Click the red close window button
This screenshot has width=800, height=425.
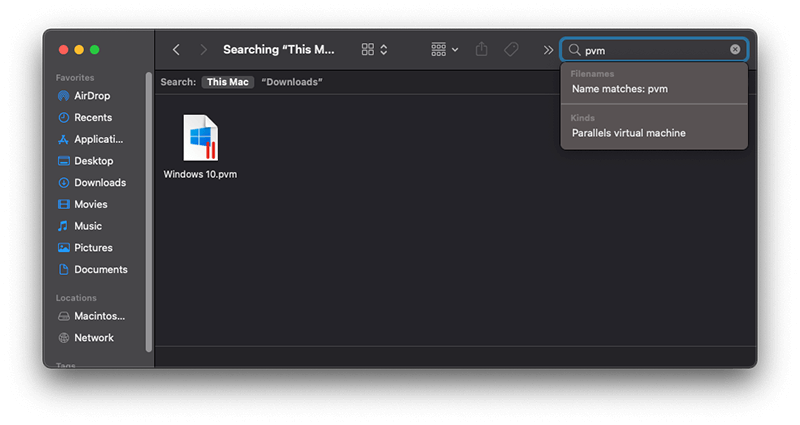(63, 49)
